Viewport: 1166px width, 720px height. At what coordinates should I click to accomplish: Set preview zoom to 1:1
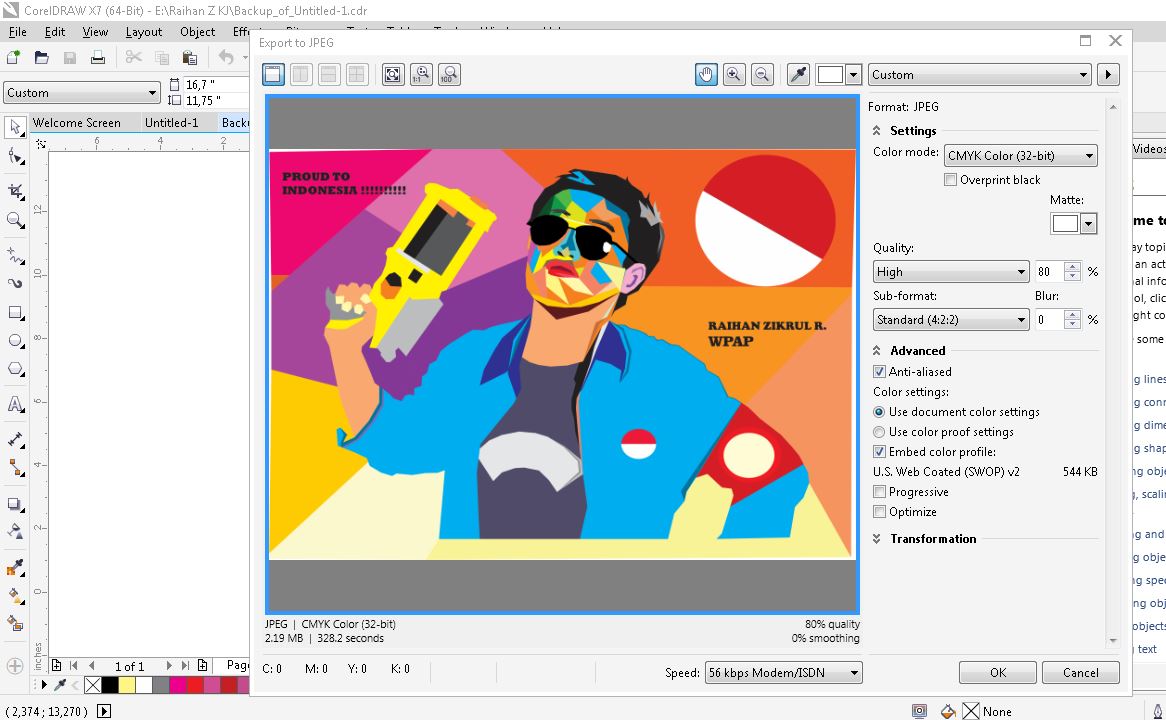point(421,74)
